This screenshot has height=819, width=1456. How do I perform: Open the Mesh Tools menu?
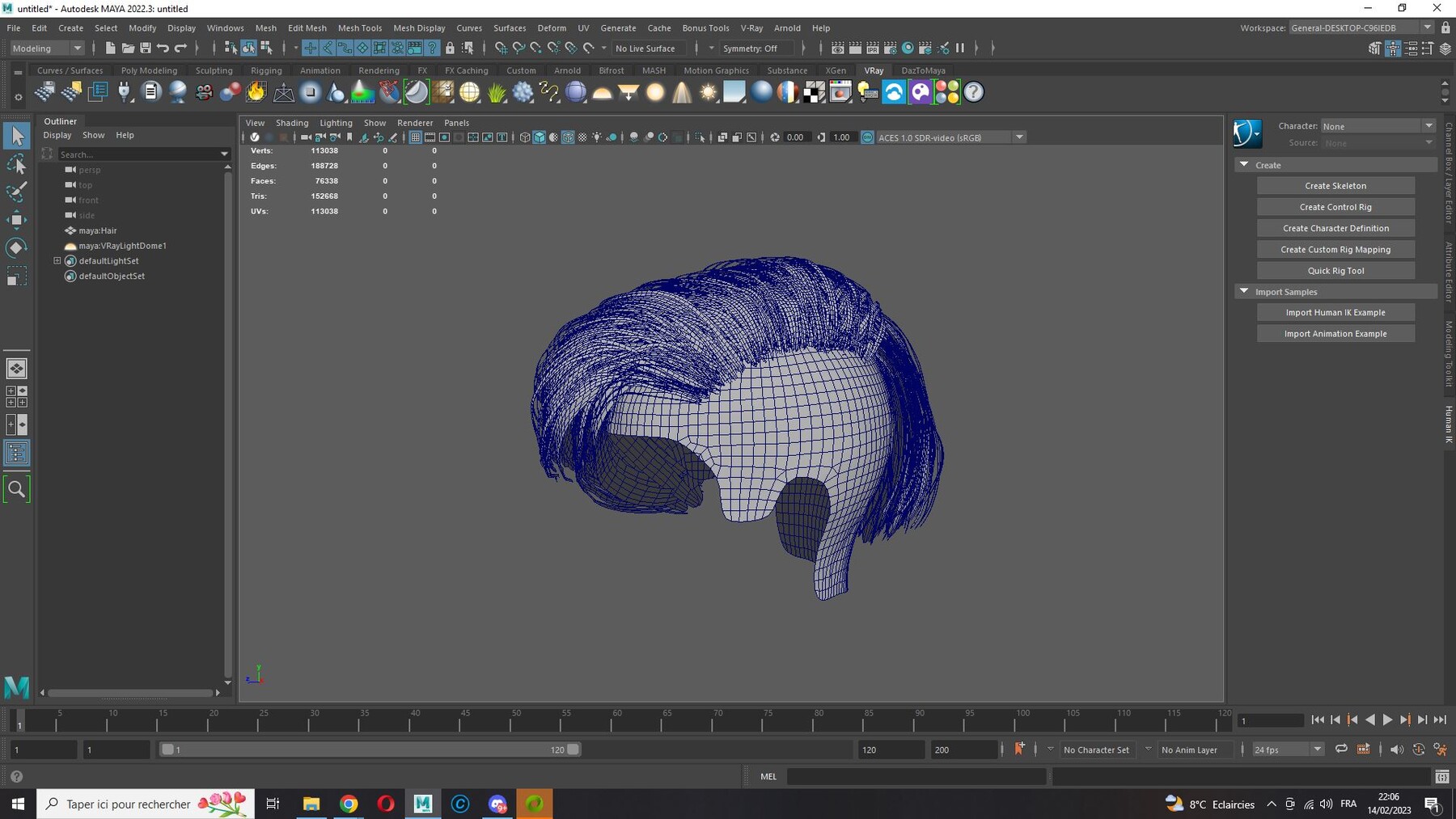pyautogui.click(x=359, y=27)
